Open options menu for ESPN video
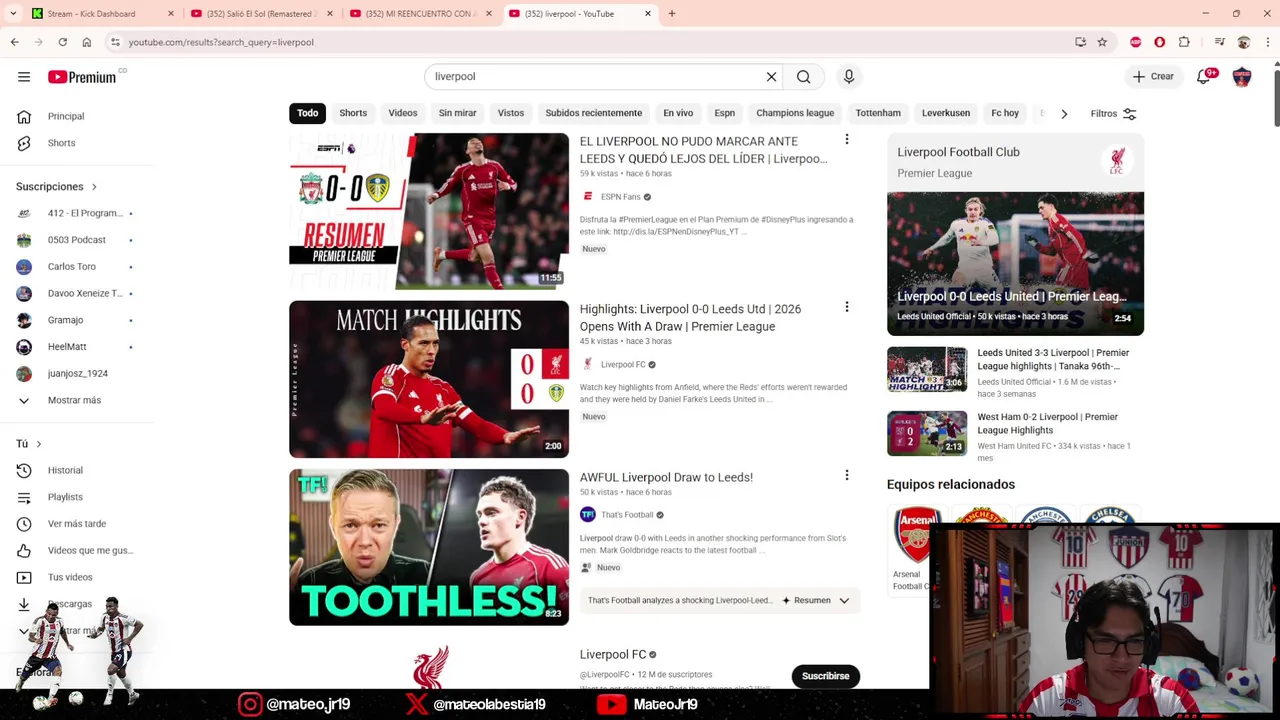Image resolution: width=1280 pixels, height=720 pixels. [x=846, y=140]
